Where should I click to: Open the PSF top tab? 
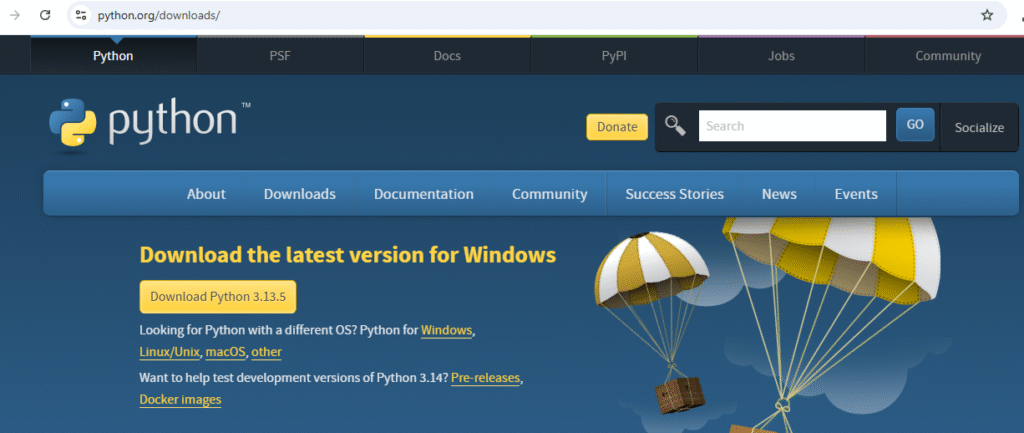[280, 56]
